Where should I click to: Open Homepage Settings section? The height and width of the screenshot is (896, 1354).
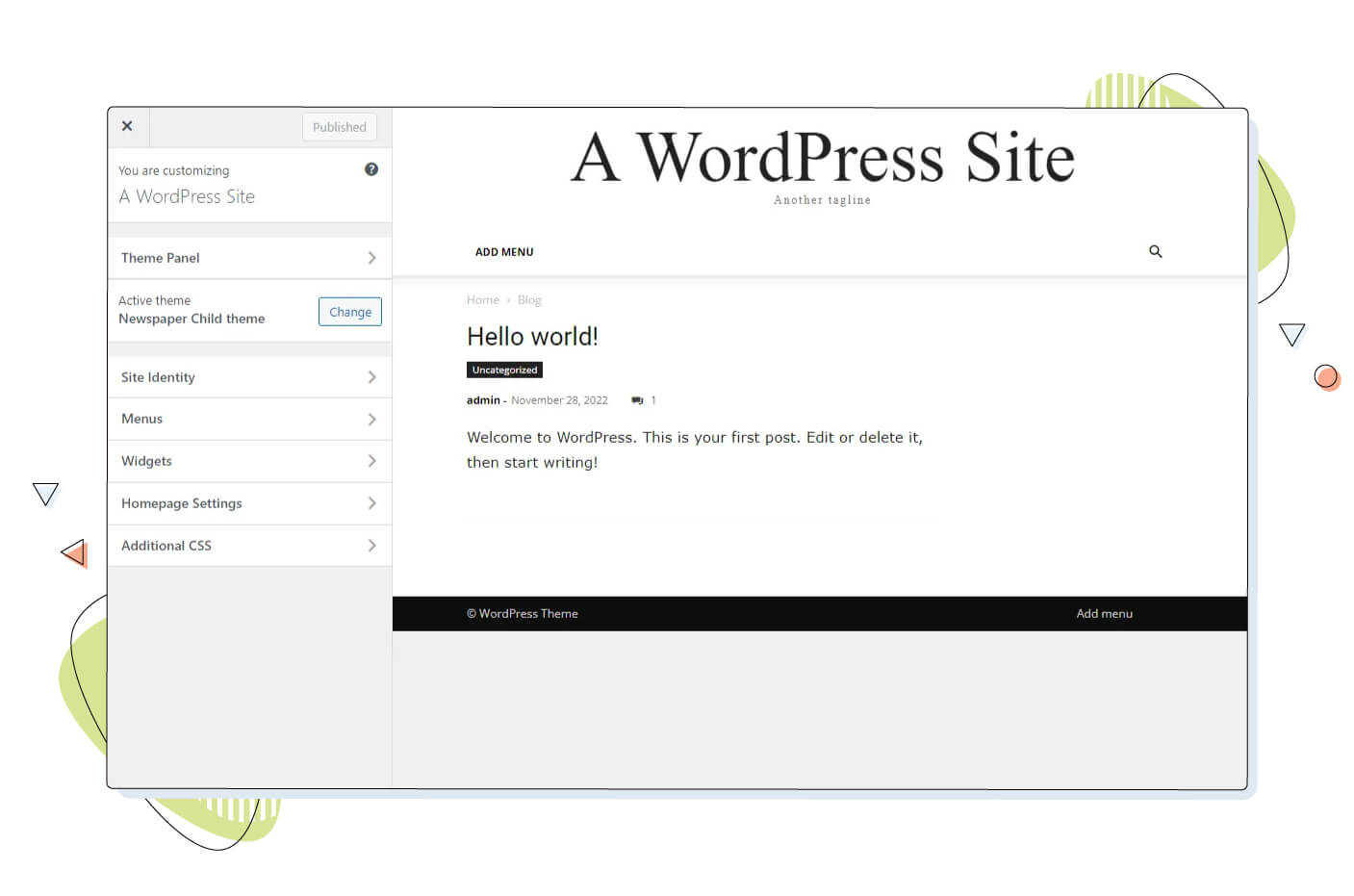pyautogui.click(x=250, y=503)
